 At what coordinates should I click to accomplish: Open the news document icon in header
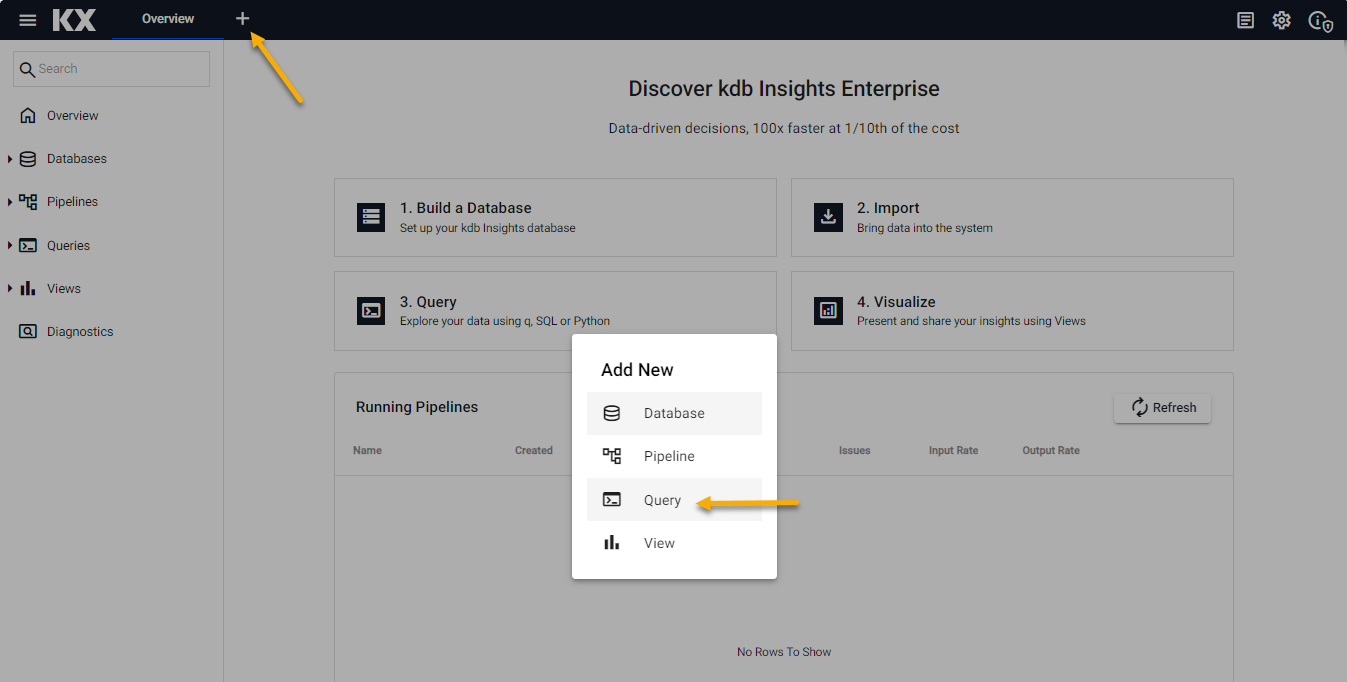tap(1245, 20)
